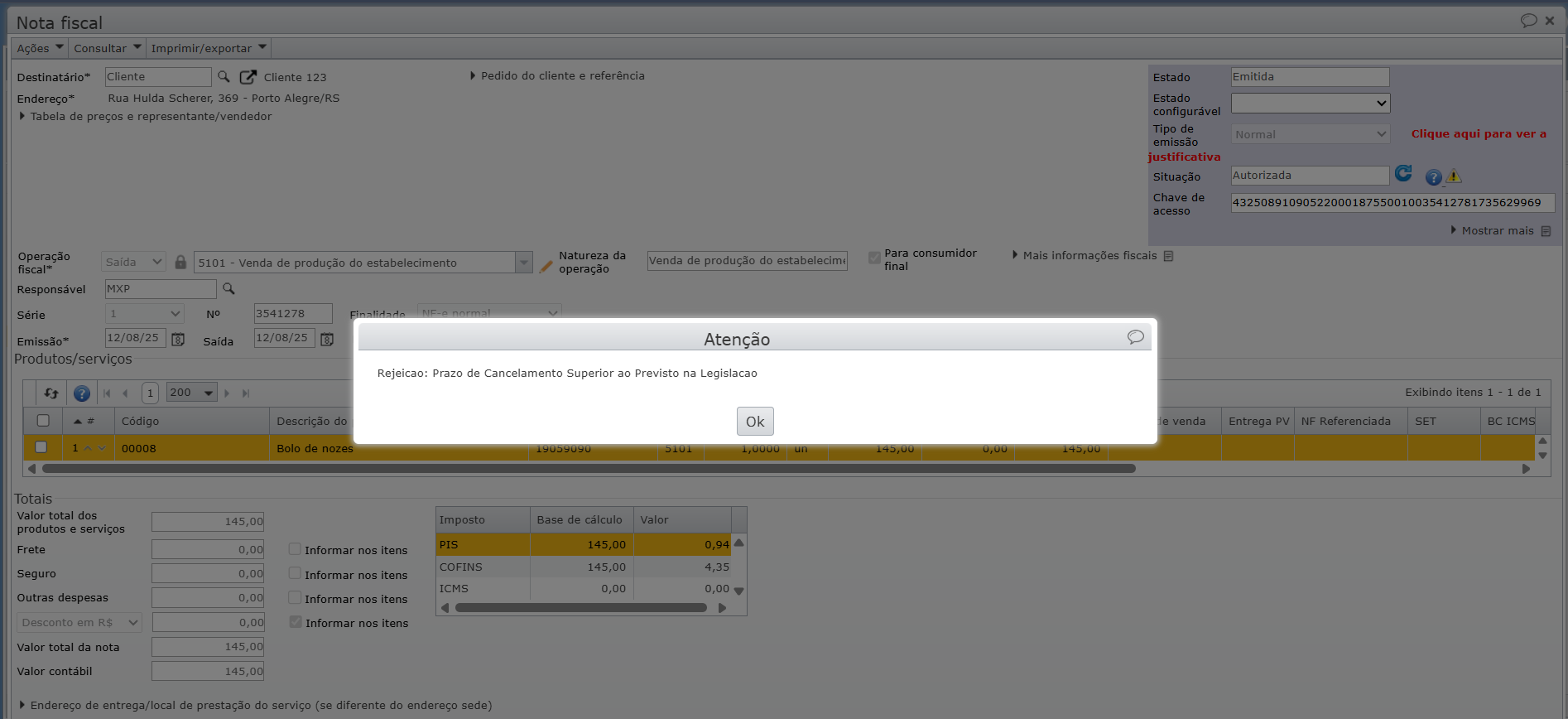Image resolution: width=1568 pixels, height=719 pixels.
Task: Expand Pedido do cliente e referência
Action: coord(557,75)
